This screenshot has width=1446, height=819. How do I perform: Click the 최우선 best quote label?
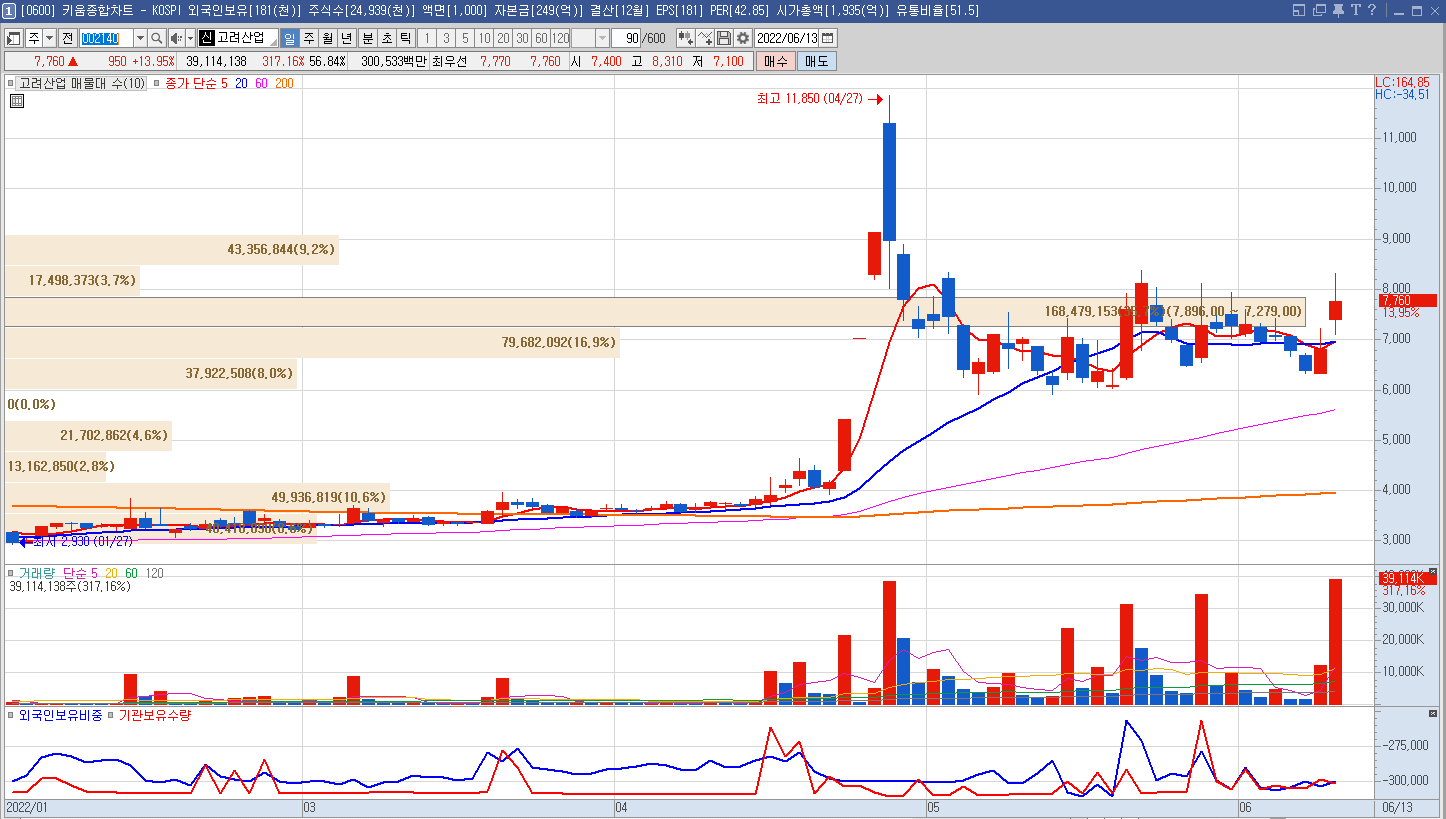pos(451,61)
